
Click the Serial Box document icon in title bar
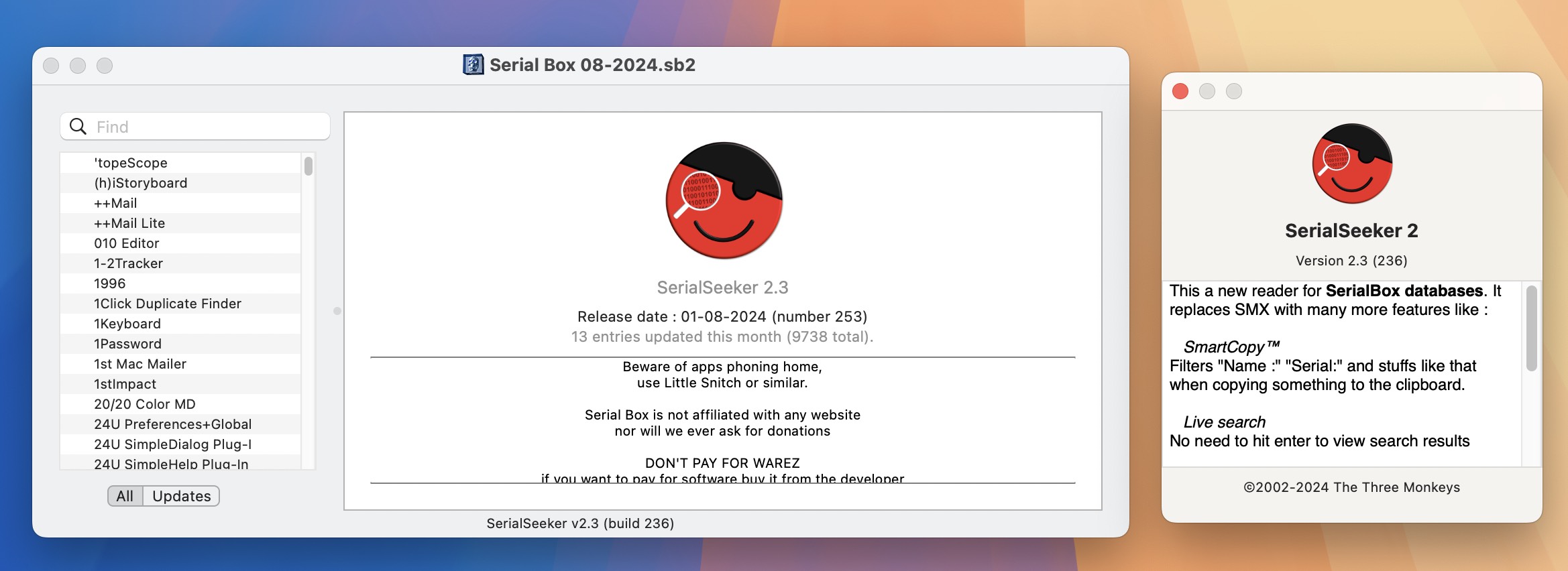coord(473,65)
